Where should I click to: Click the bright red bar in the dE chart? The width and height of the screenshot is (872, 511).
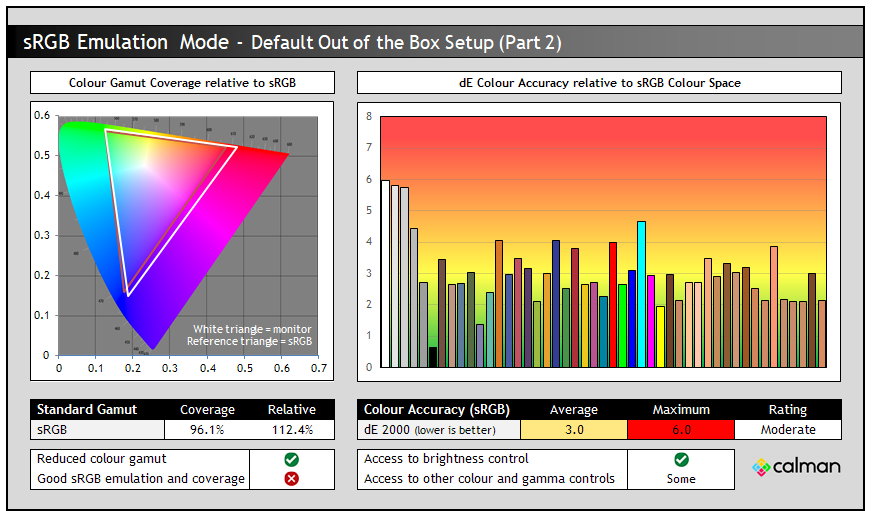coord(613,304)
